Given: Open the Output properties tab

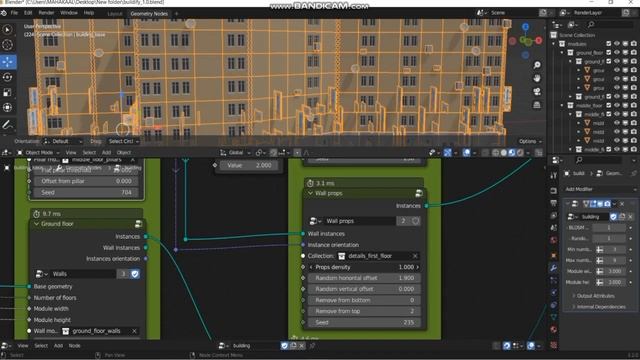Looking at the screenshot, I should [553, 203].
